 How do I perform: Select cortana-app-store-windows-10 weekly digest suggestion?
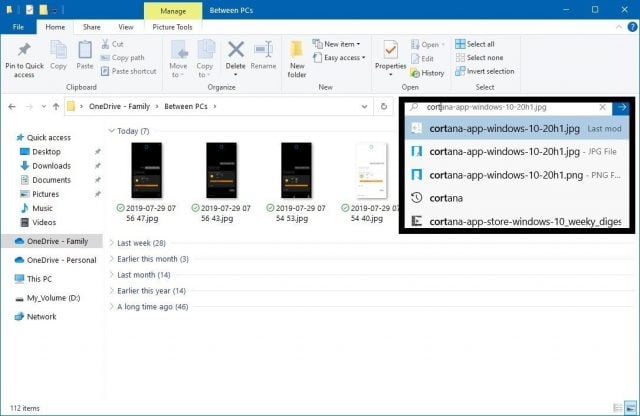tap(517, 221)
